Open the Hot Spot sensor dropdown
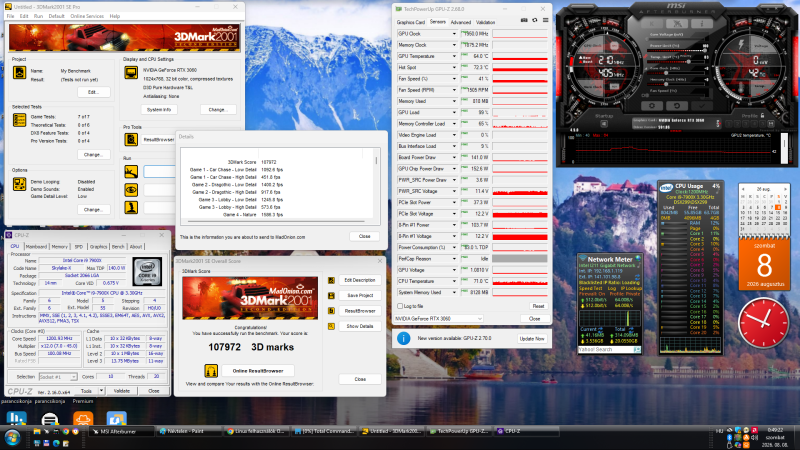The height and width of the screenshot is (450, 800). coord(454,67)
